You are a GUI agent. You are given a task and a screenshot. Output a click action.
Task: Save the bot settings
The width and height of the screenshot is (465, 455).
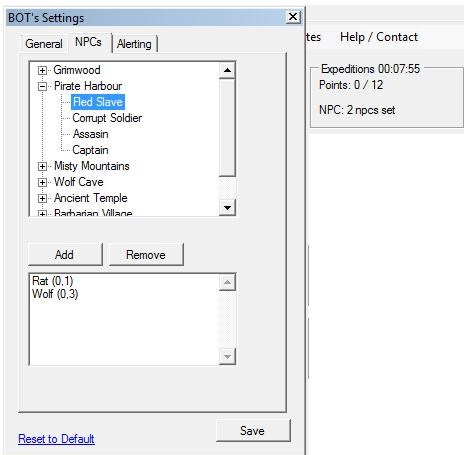click(x=253, y=431)
